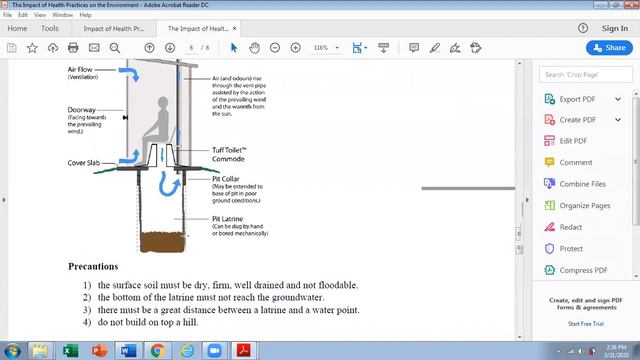Image resolution: width=640 pixels, height=360 pixels.
Task: Send file by email envelope icon
Action: tap(94, 48)
